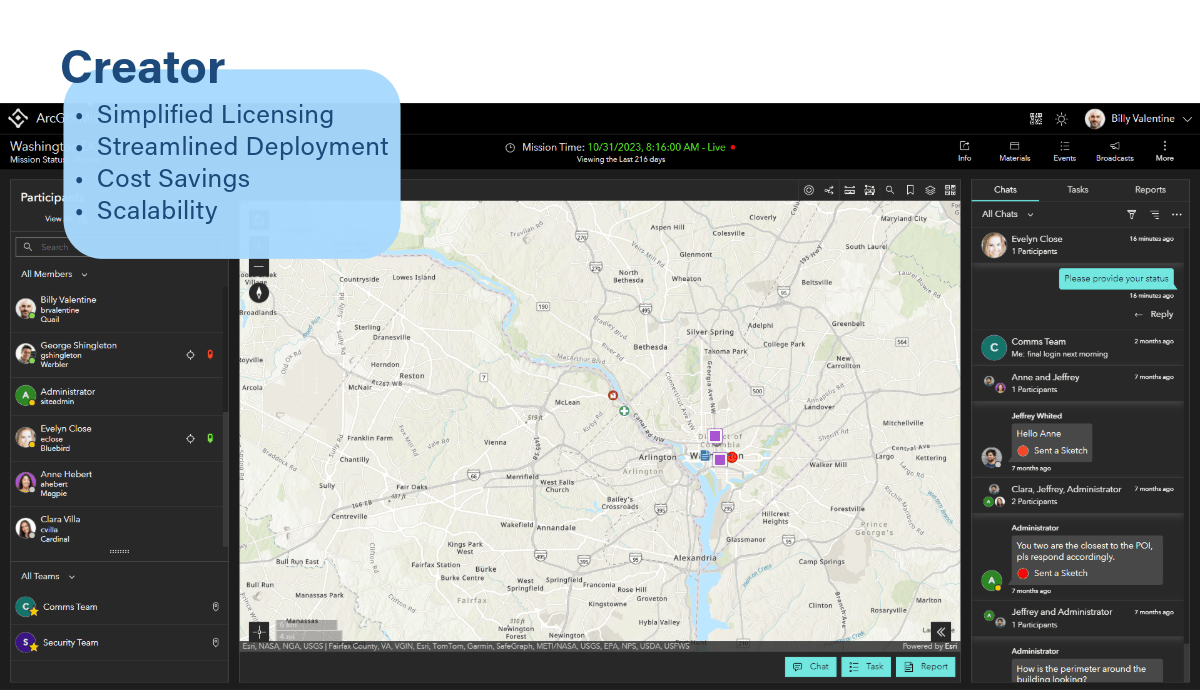Select the Measure tool on the map toolbar
The width and height of the screenshot is (1200, 700).
[x=849, y=189]
